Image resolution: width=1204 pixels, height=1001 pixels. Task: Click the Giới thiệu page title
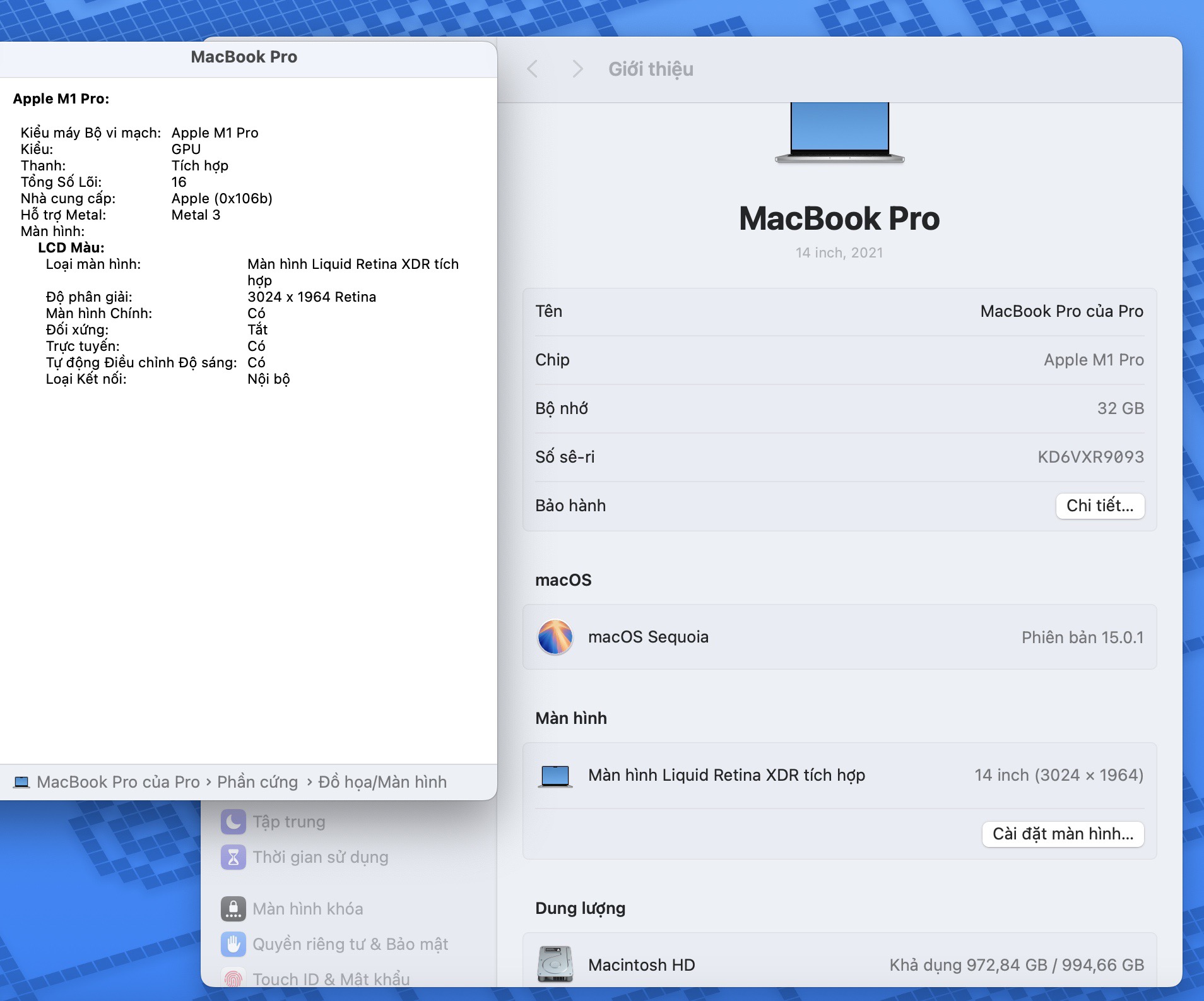pyautogui.click(x=651, y=69)
